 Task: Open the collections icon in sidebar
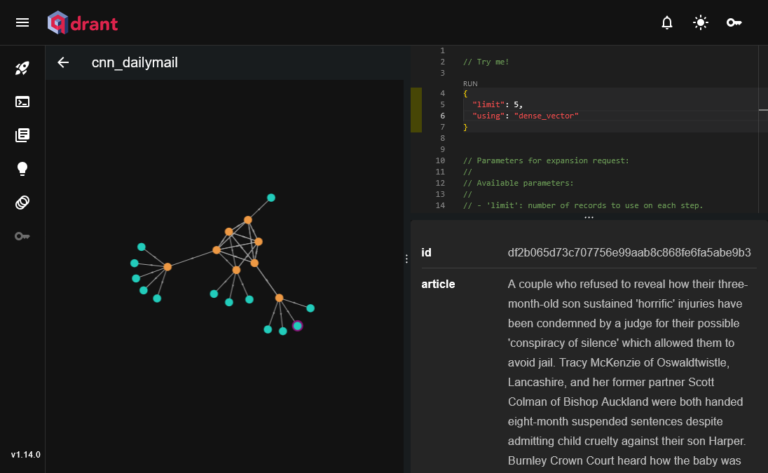tap(22, 135)
